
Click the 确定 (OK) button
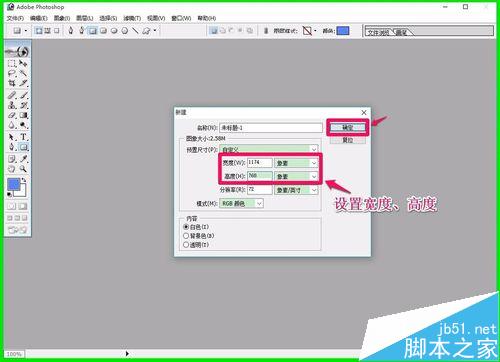[348, 127]
